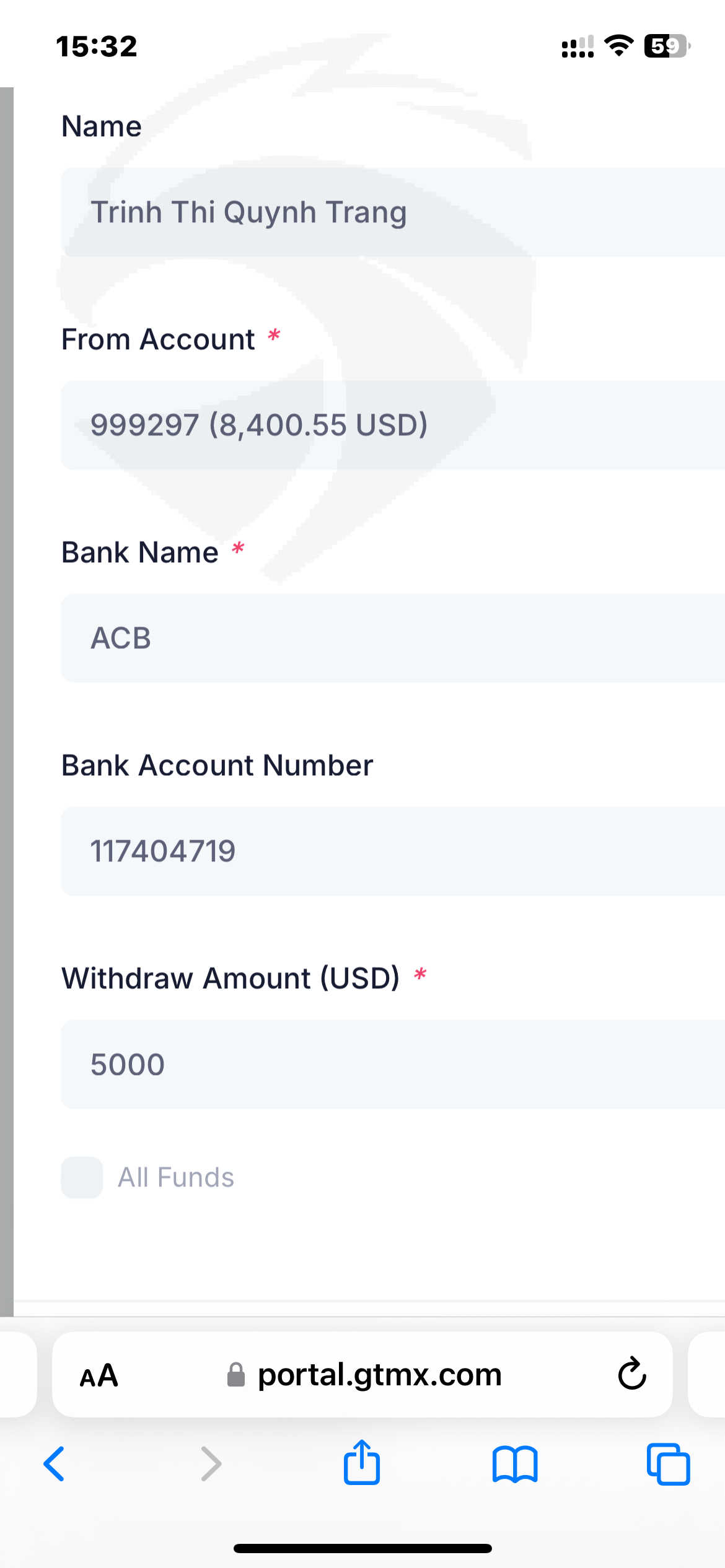Reload the page in Safari

(631, 1374)
